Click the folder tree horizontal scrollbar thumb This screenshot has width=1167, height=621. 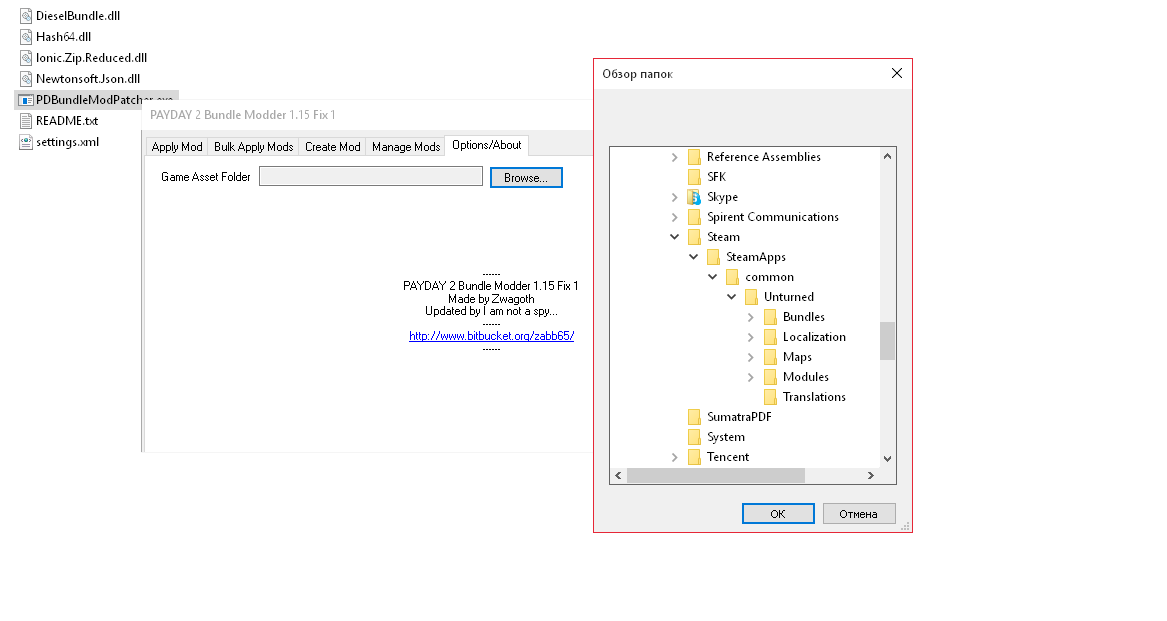716,475
